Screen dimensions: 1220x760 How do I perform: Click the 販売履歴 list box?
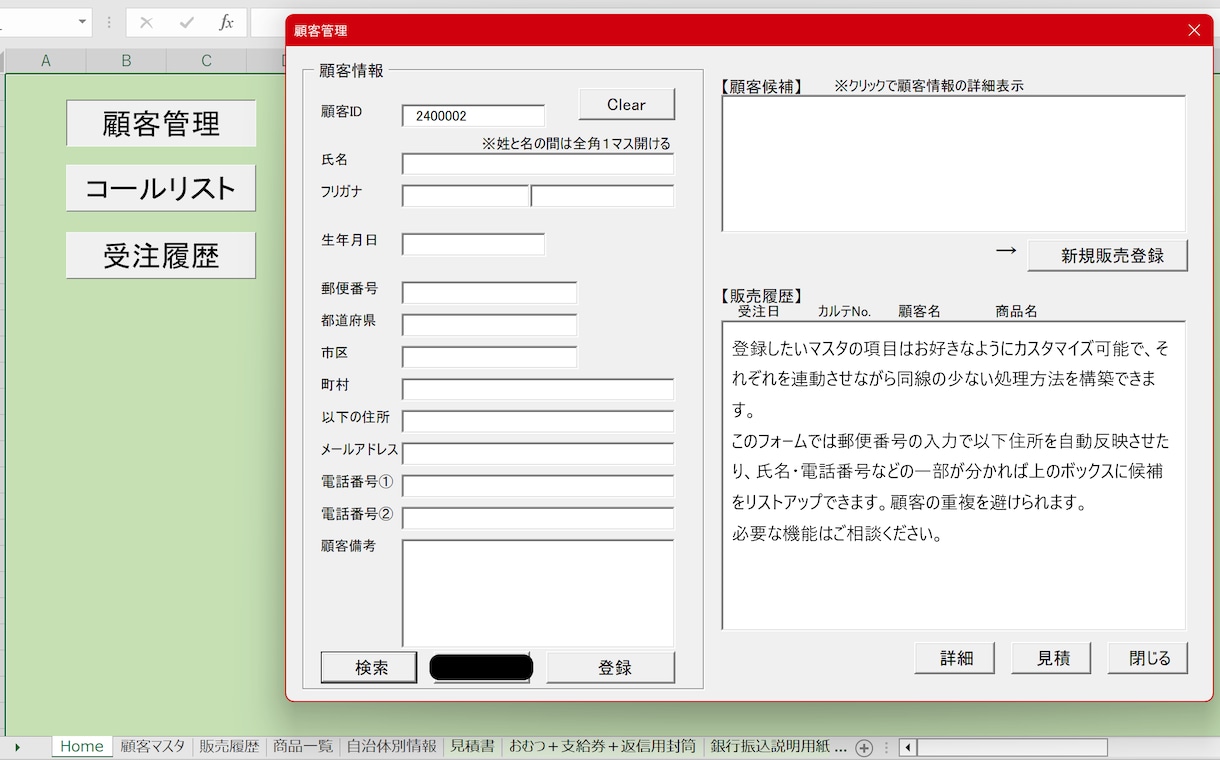pos(954,475)
